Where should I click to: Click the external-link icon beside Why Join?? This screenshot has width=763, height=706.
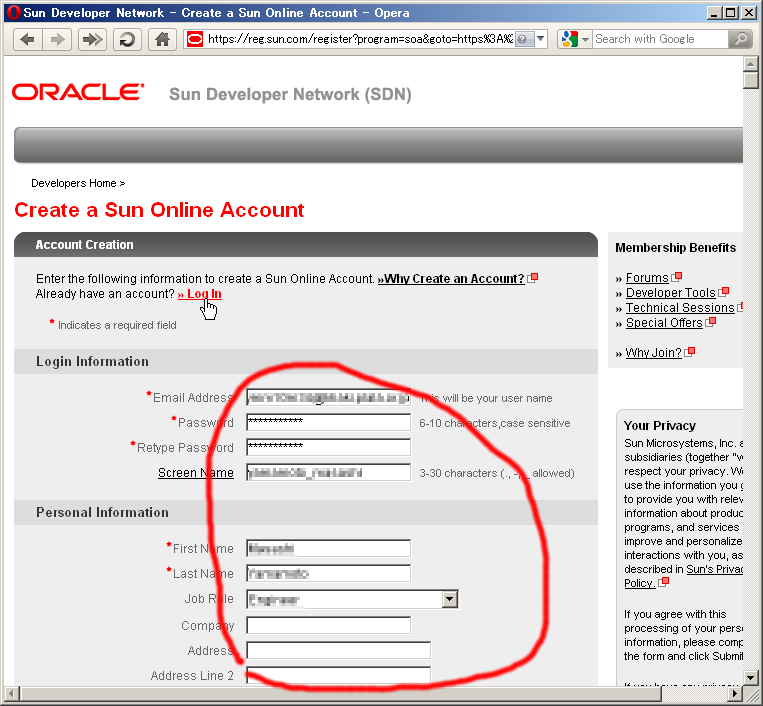point(690,352)
